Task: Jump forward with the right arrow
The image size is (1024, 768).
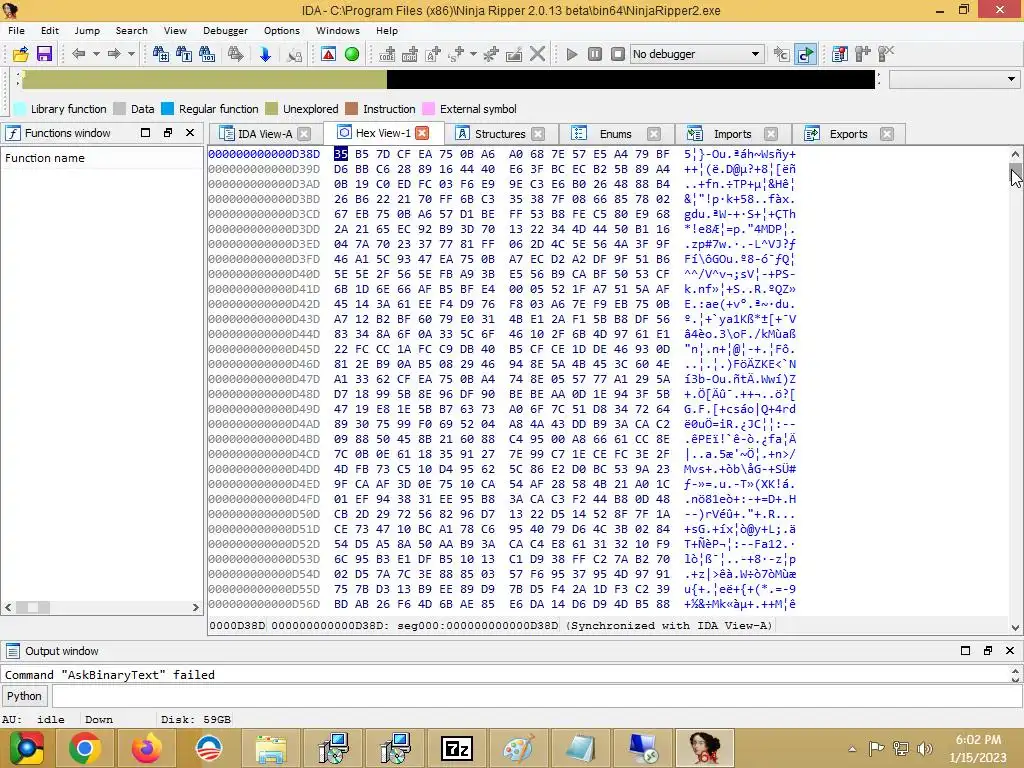Action: (114, 54)
